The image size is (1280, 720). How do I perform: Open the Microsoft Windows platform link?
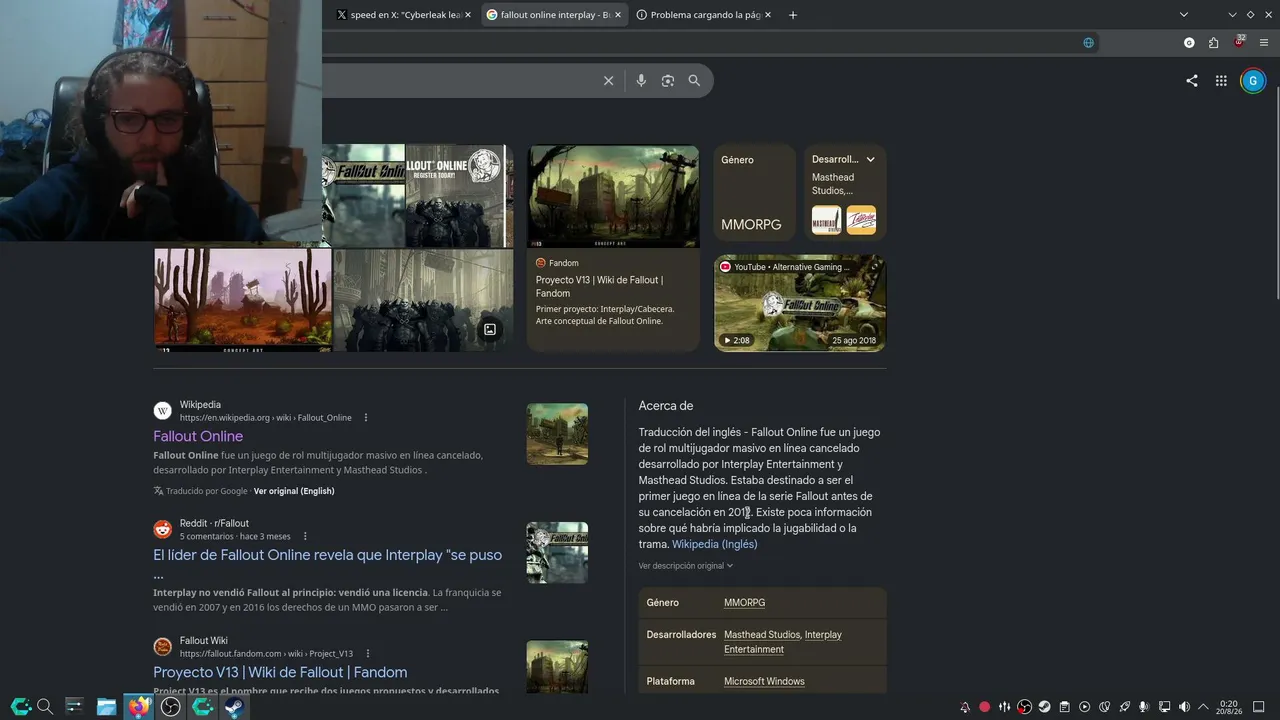click(x=764, y=682)
